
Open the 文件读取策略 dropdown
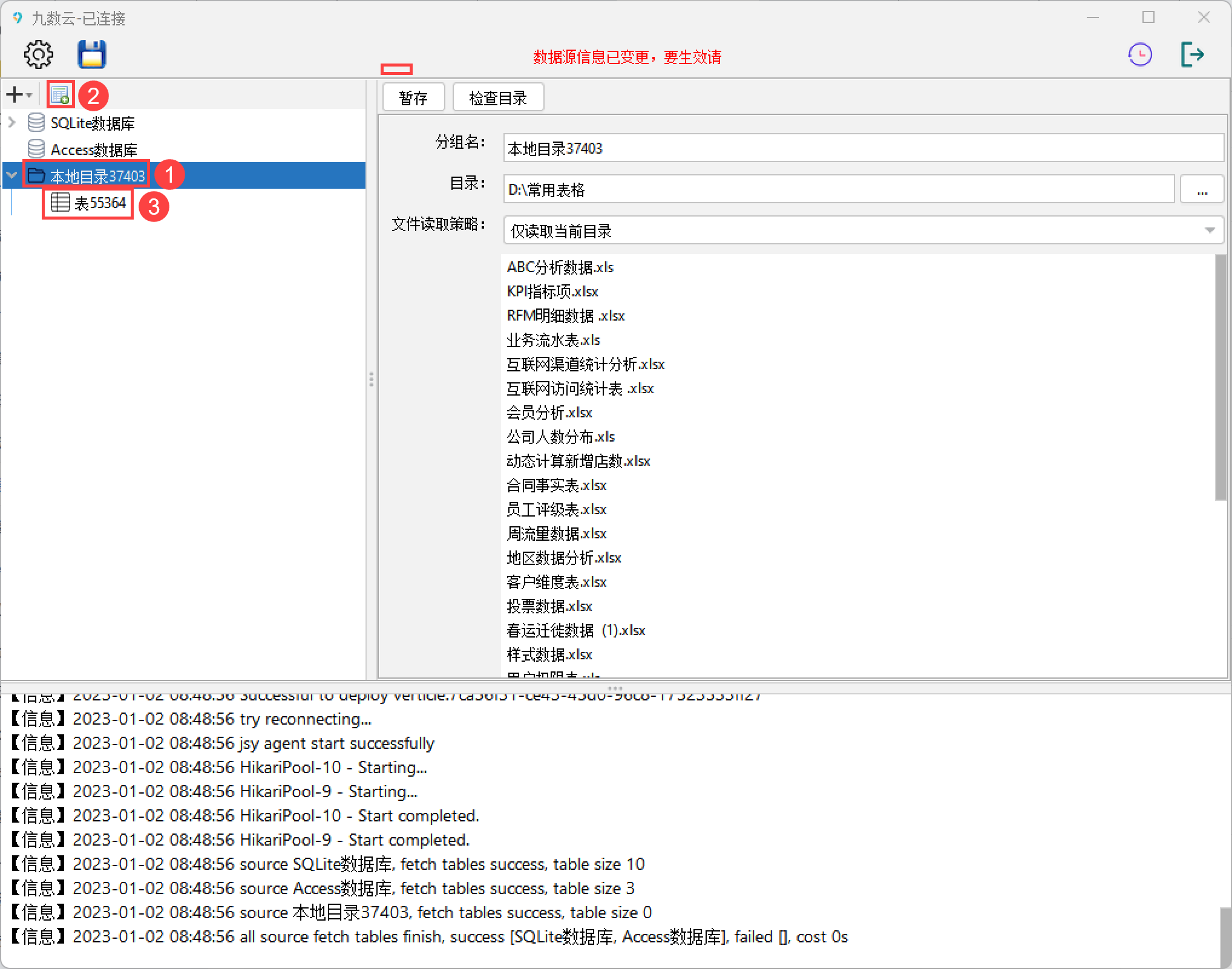[x=1210, y=230]
